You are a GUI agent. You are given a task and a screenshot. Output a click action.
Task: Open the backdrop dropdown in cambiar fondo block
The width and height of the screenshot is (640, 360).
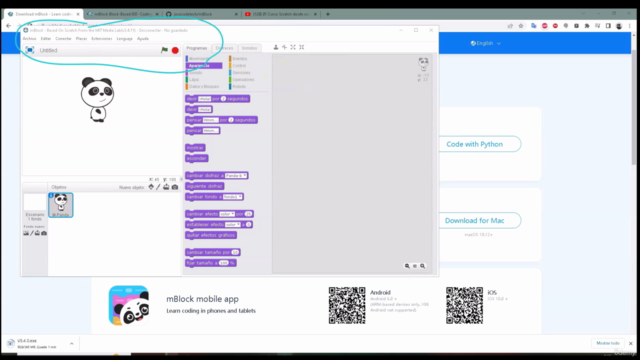pyautogui.click(x=232, y=197)
